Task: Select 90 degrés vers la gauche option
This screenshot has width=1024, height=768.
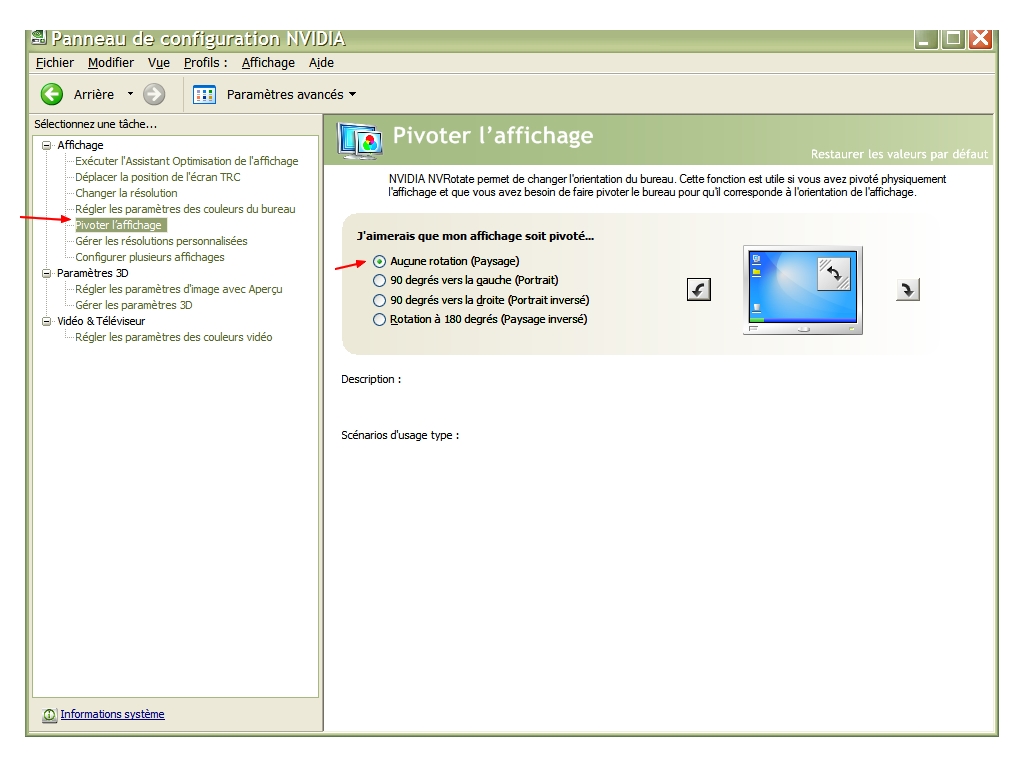Action: click(x=379, y=281)
